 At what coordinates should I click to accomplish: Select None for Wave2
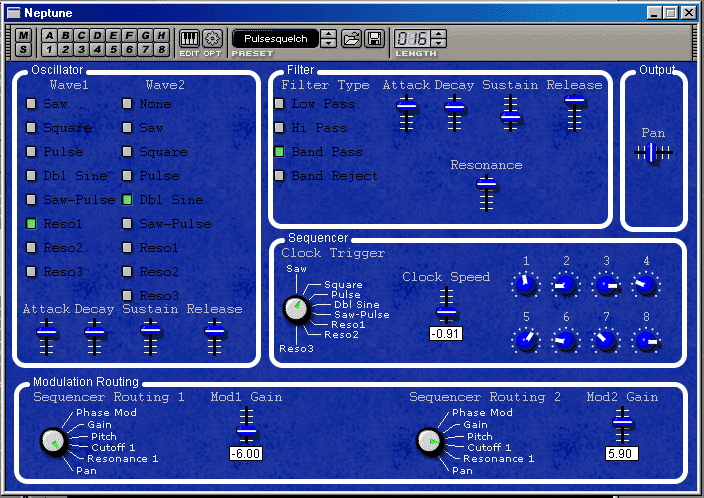point(127,104)
